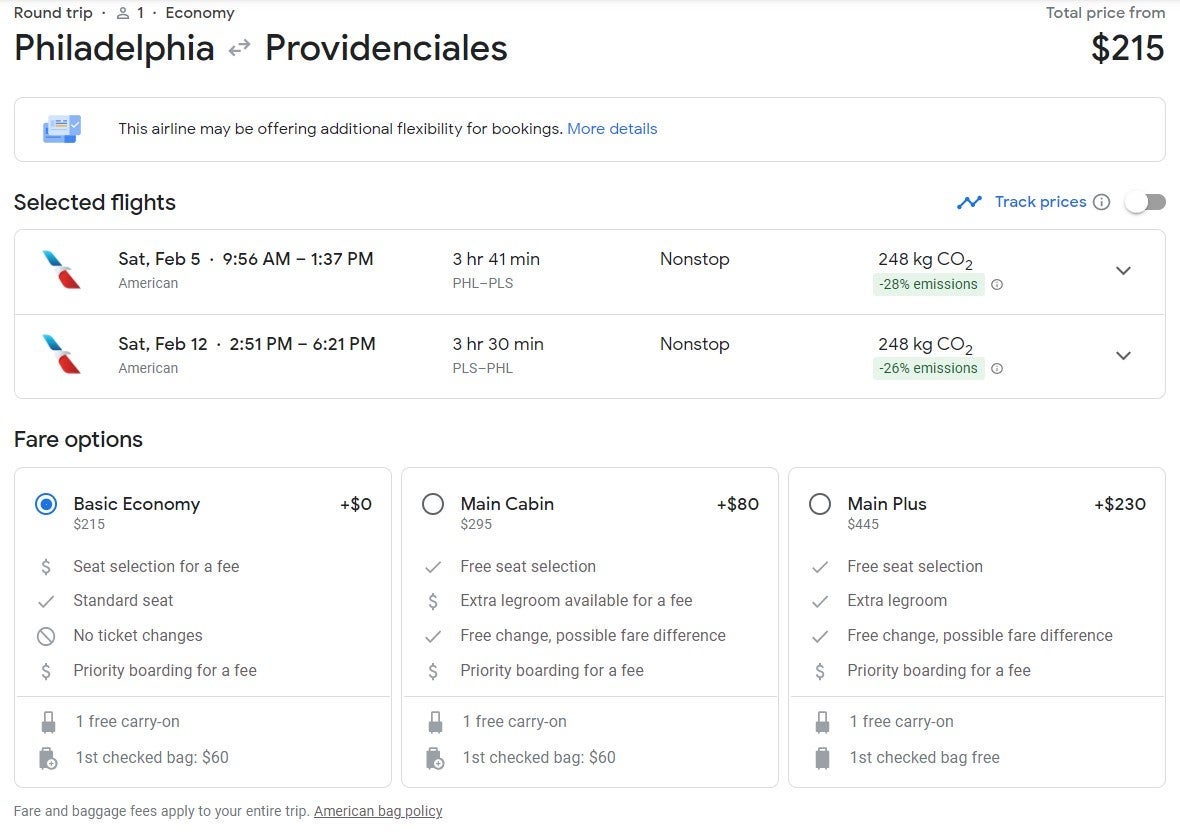This screenshot has height=832, width=1180.
Task: Click the Track prices info icon
Action: coord(1101,202)
